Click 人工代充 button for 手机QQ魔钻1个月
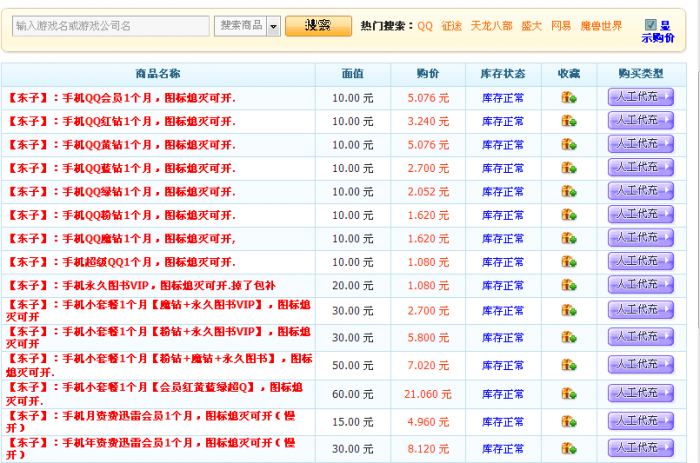 (641, 238)
